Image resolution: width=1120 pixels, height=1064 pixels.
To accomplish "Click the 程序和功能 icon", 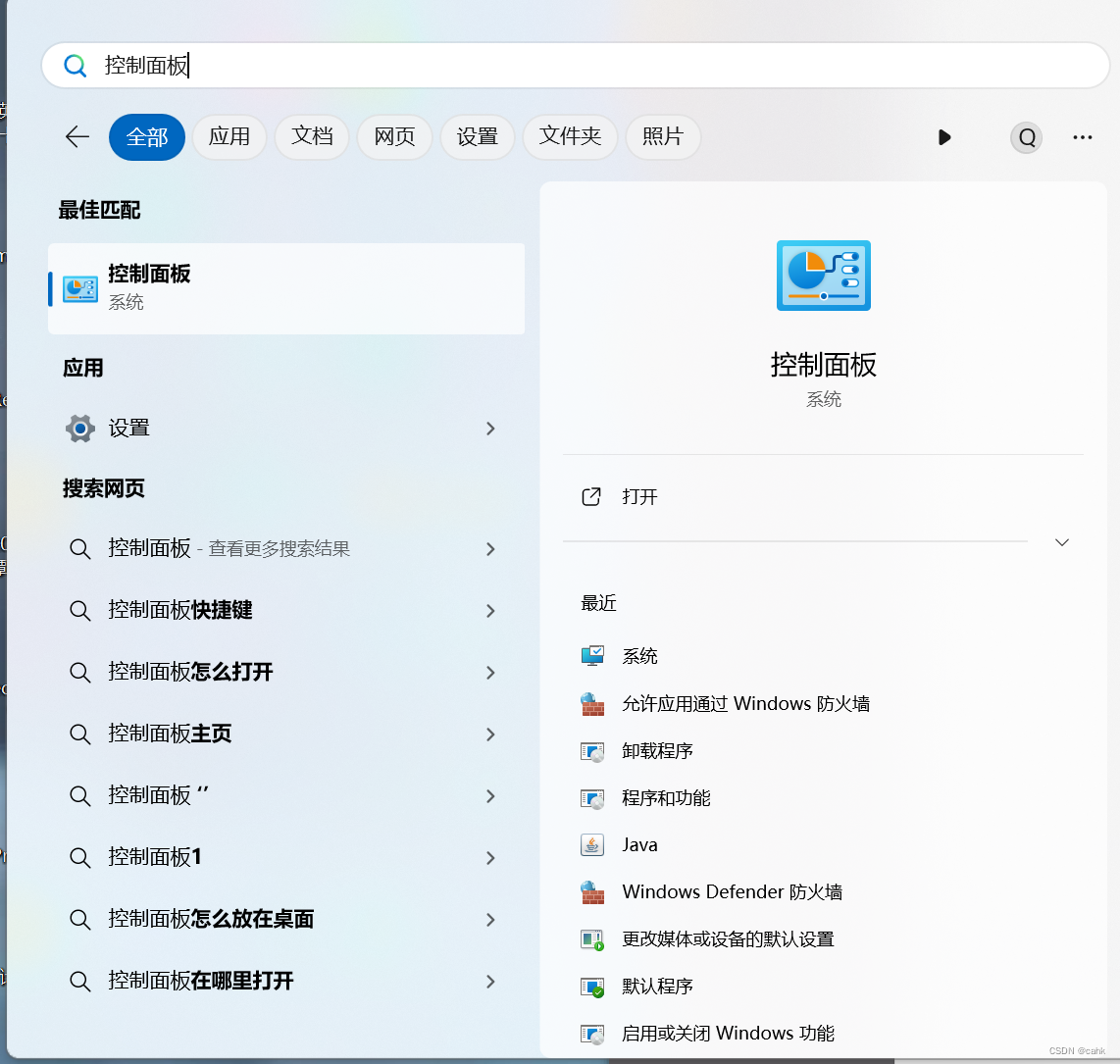I will coord(592,798).
